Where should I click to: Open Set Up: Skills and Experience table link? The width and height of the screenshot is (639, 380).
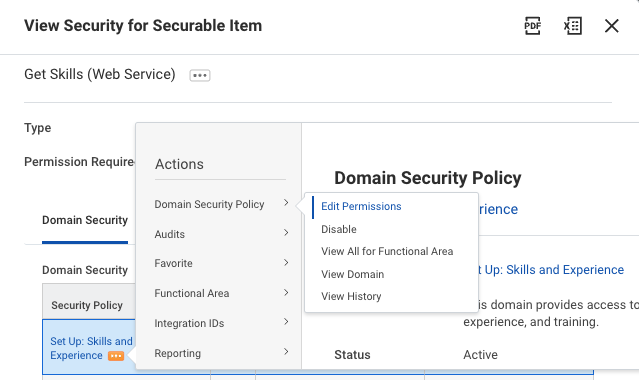coord(91,348)
